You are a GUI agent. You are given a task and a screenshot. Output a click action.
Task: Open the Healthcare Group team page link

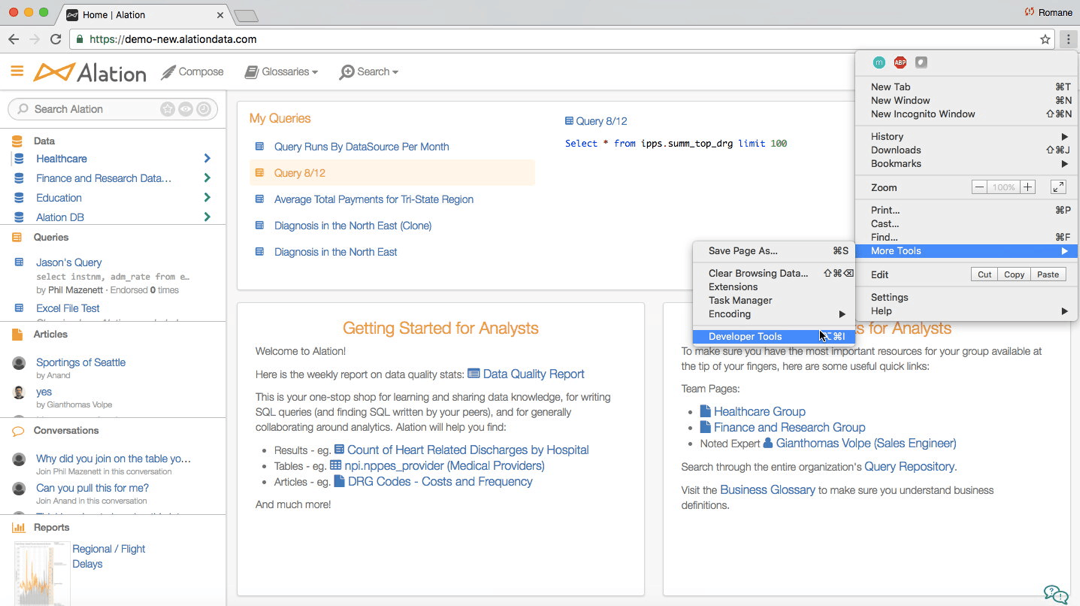[x=753, y=411]
